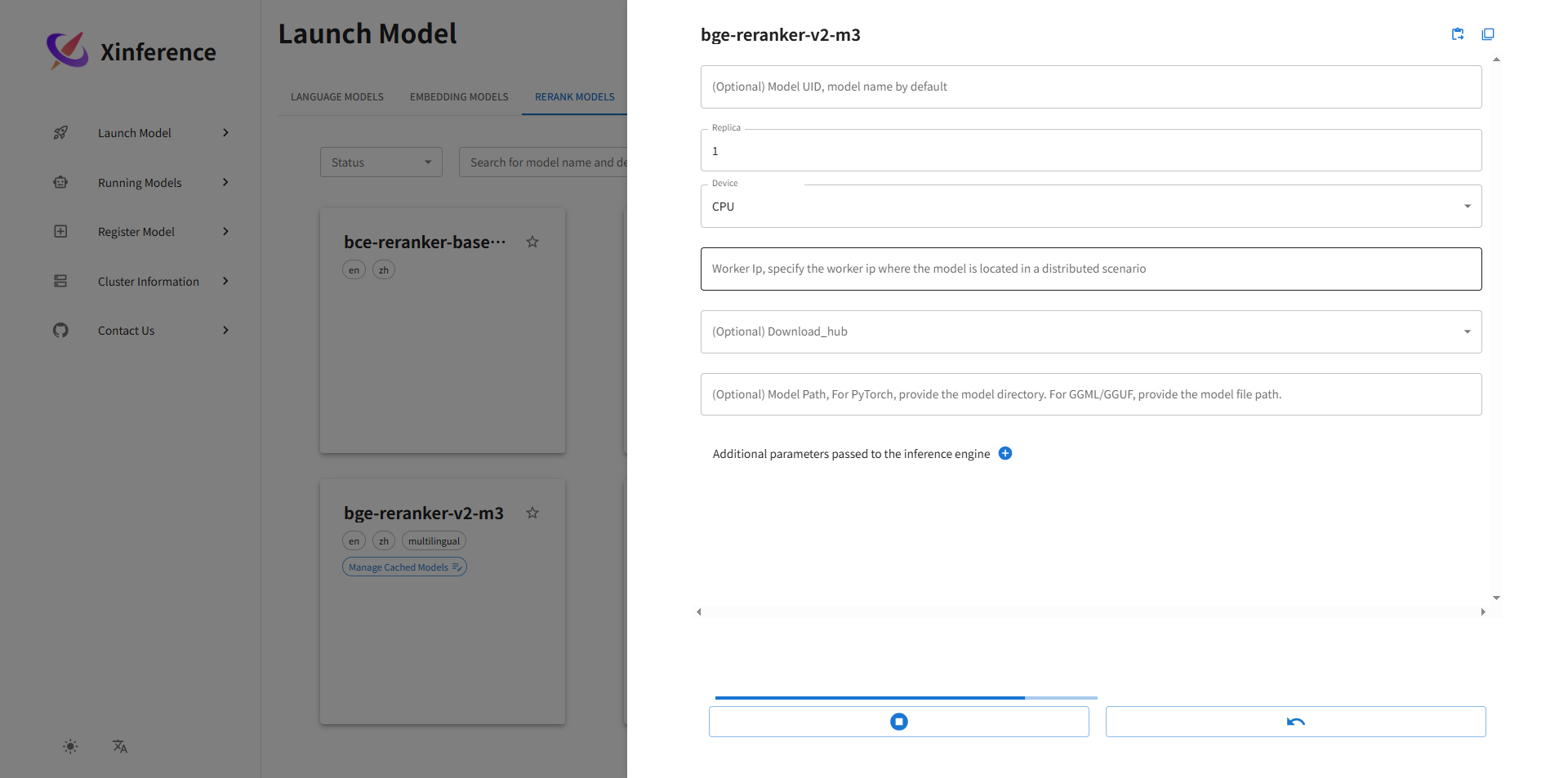Click the launch progress bar
Screen dimensions: 1568x778
[906, 698]
